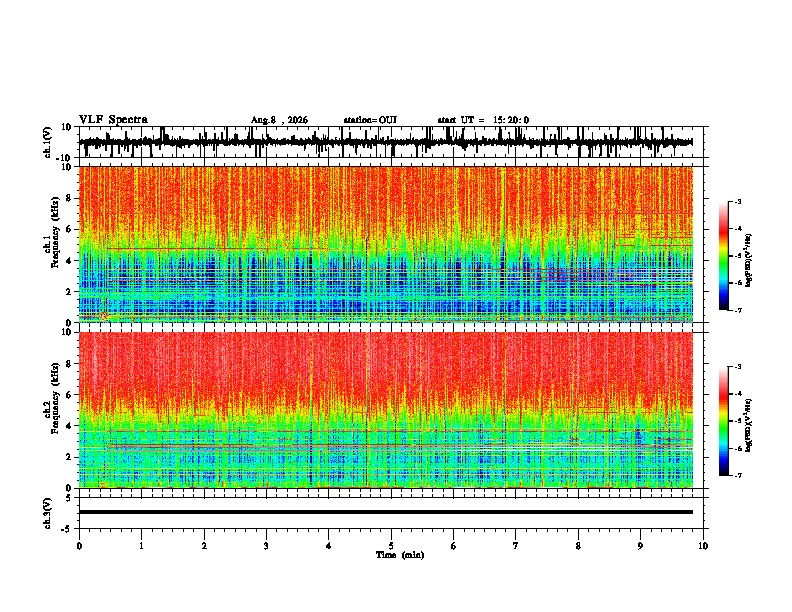792x612 pixels.
Task: Click the ch.3(V) axis label
Action: point(49,514)
